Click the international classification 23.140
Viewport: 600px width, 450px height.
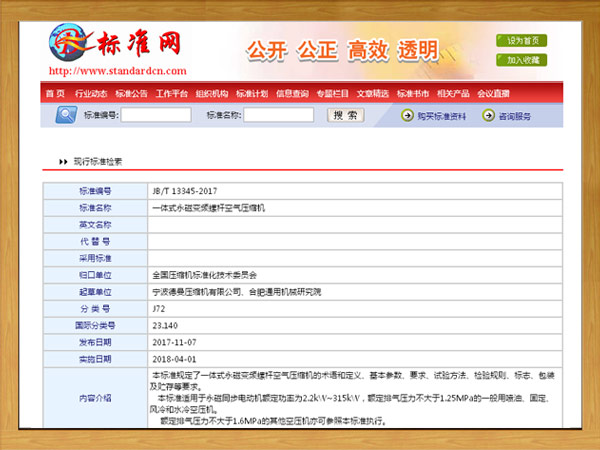(165, 326)
